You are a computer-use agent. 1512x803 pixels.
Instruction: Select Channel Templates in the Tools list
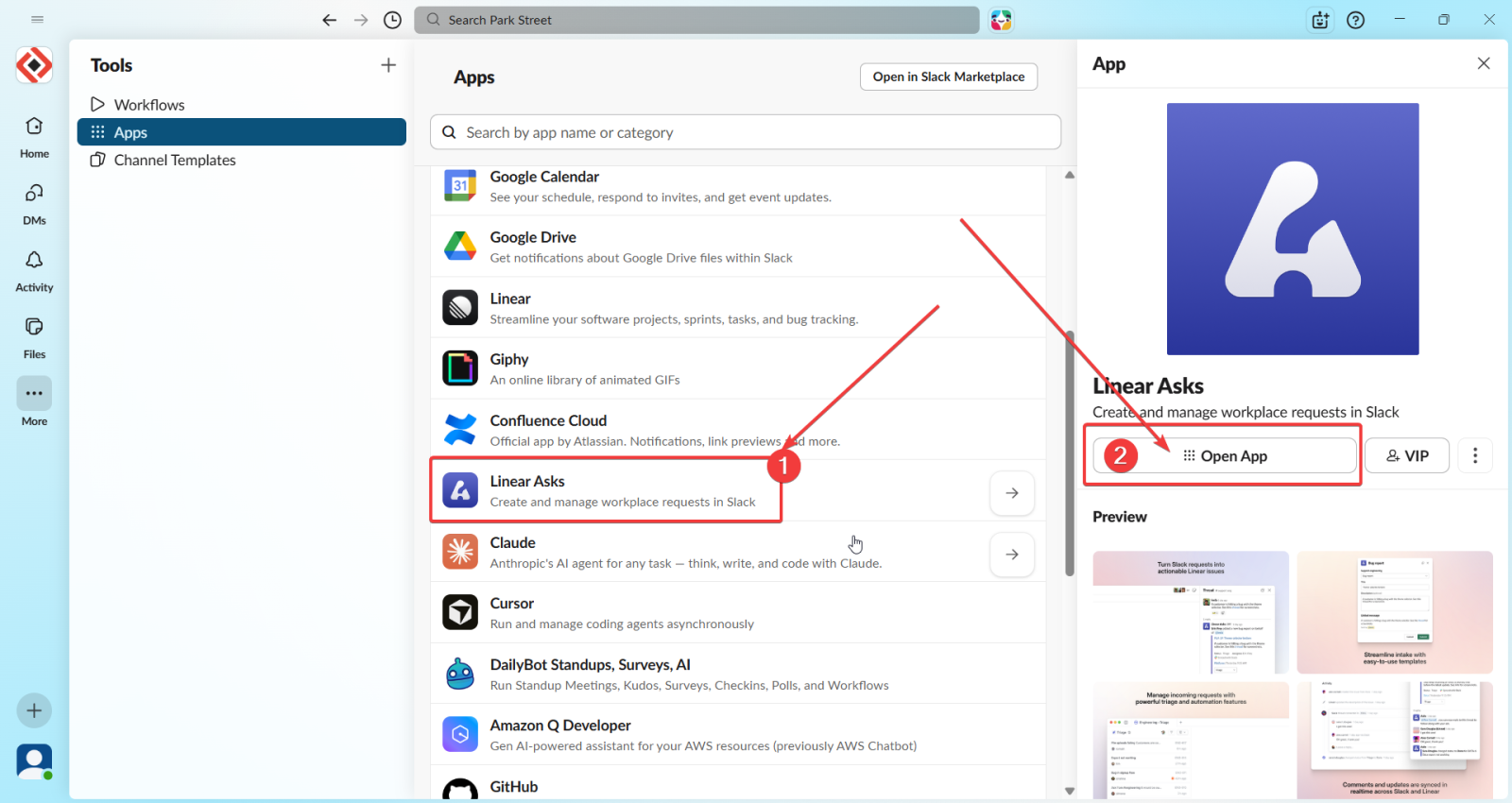pyautogui.click(x=242, y=160)
